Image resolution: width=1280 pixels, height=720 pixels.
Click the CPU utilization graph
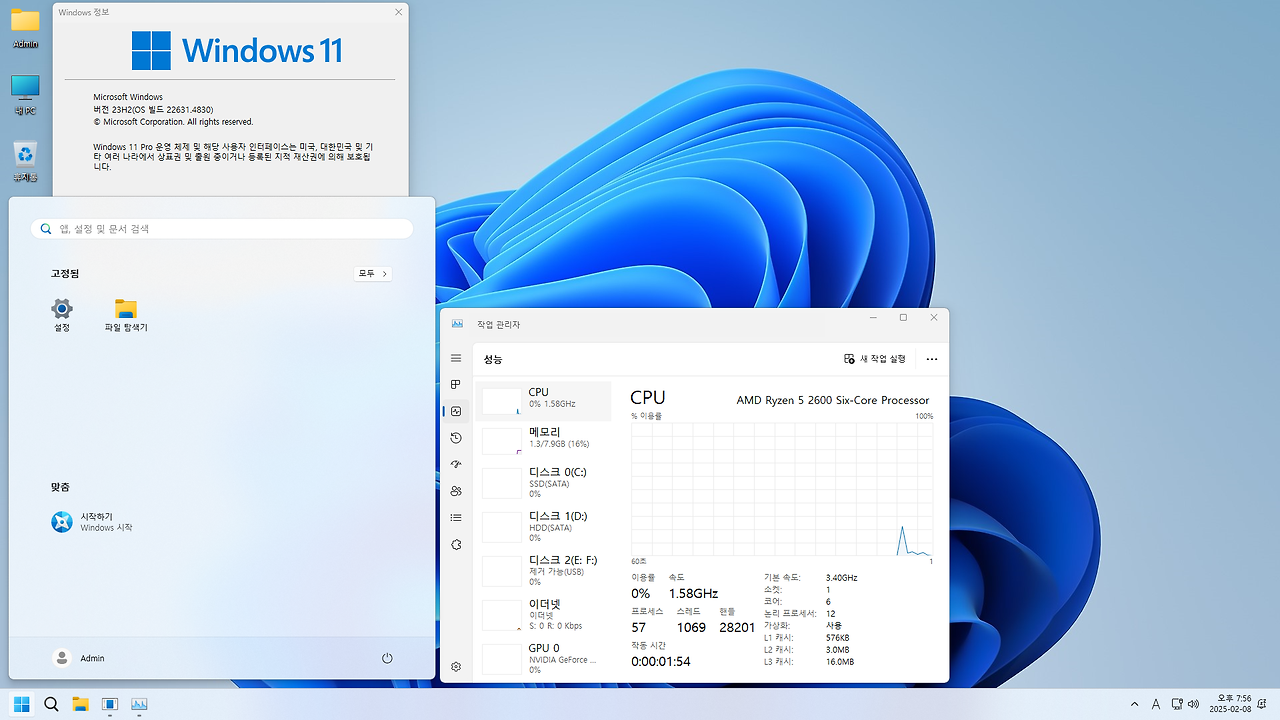tap(782, 489)
